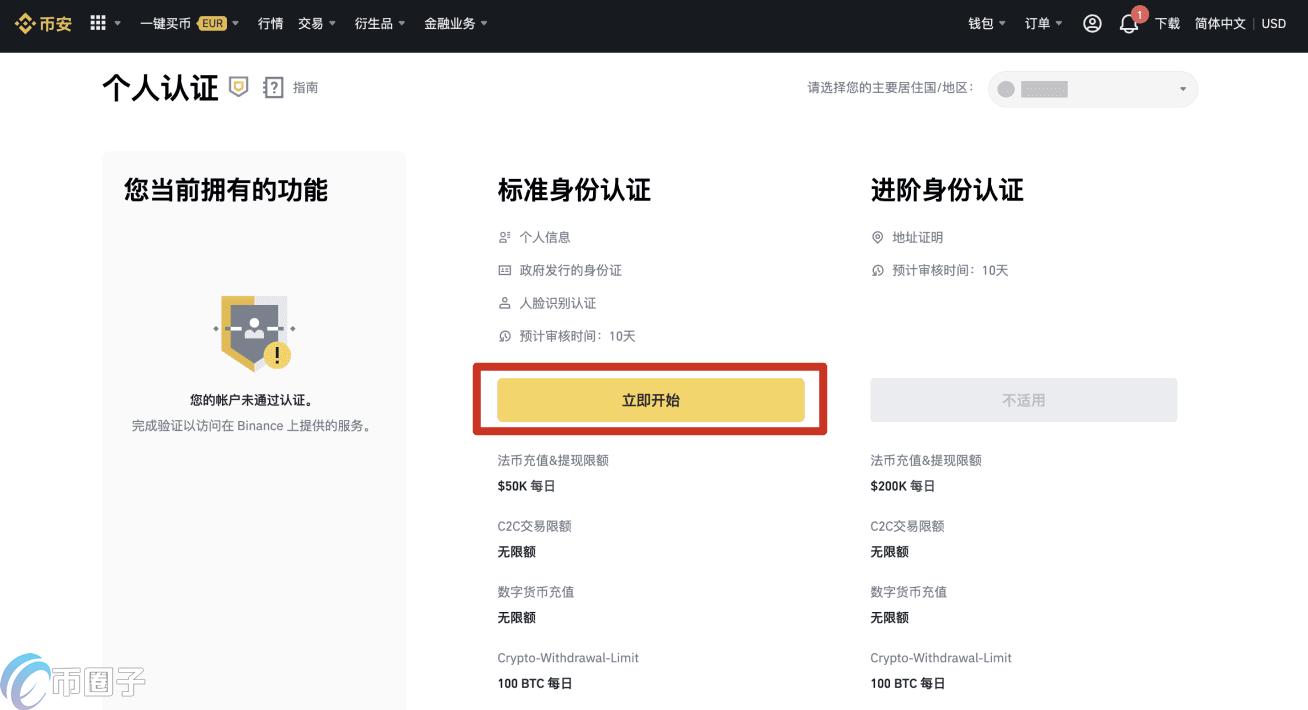
Task: Open the 行情 menu item
Action: click(x=270, y=23)
